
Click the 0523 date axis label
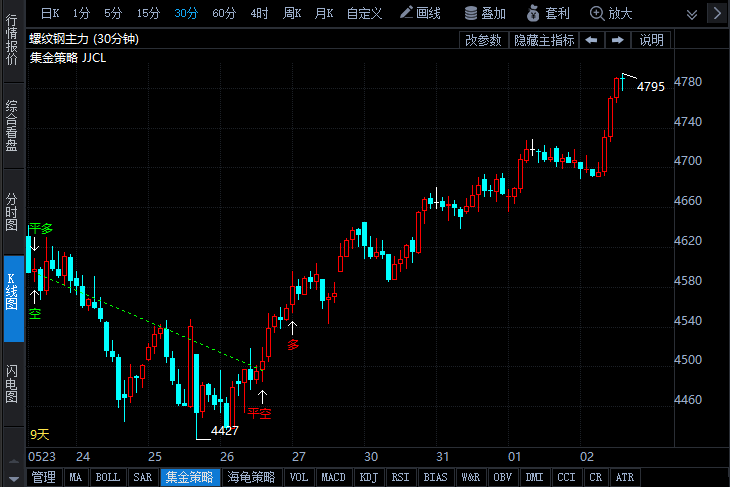42,457
